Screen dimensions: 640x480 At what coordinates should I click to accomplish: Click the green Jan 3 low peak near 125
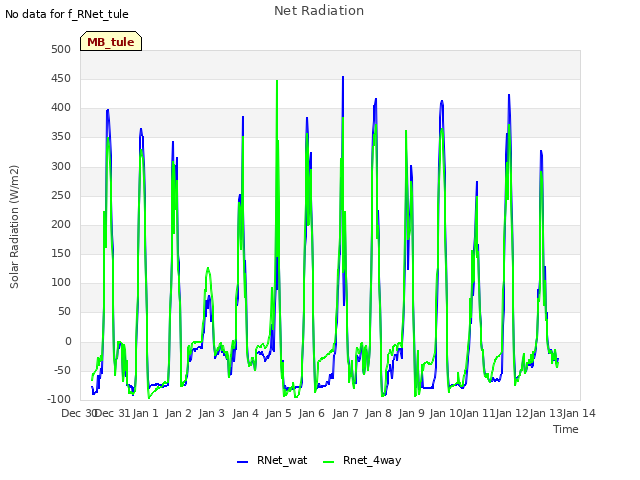pos(208,268)
